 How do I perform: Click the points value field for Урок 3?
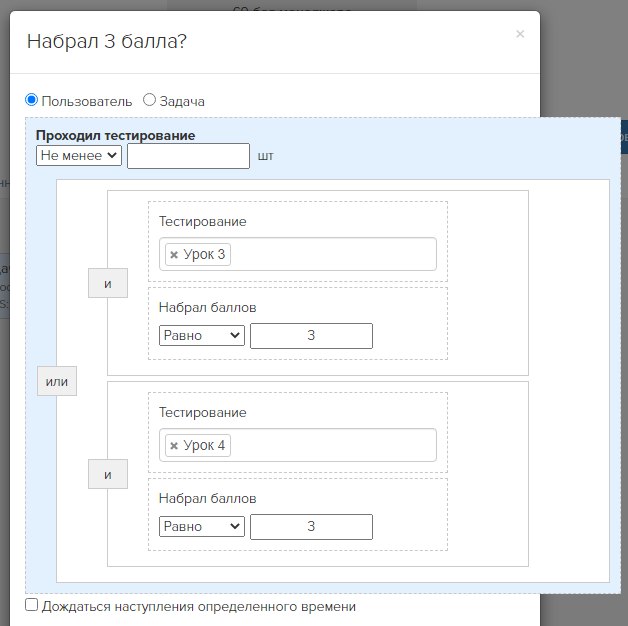(311, 336)
